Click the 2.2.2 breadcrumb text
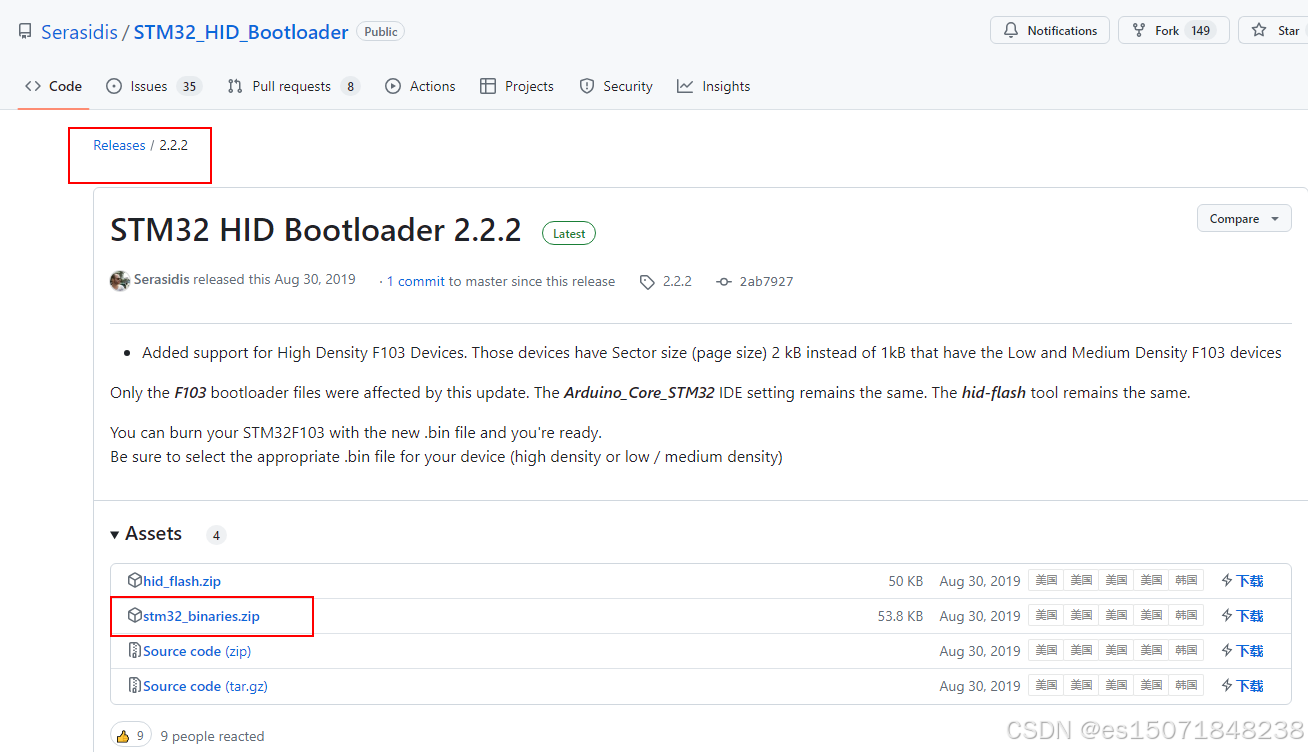This screenshot has width=1308, height=752. [174, 145]
